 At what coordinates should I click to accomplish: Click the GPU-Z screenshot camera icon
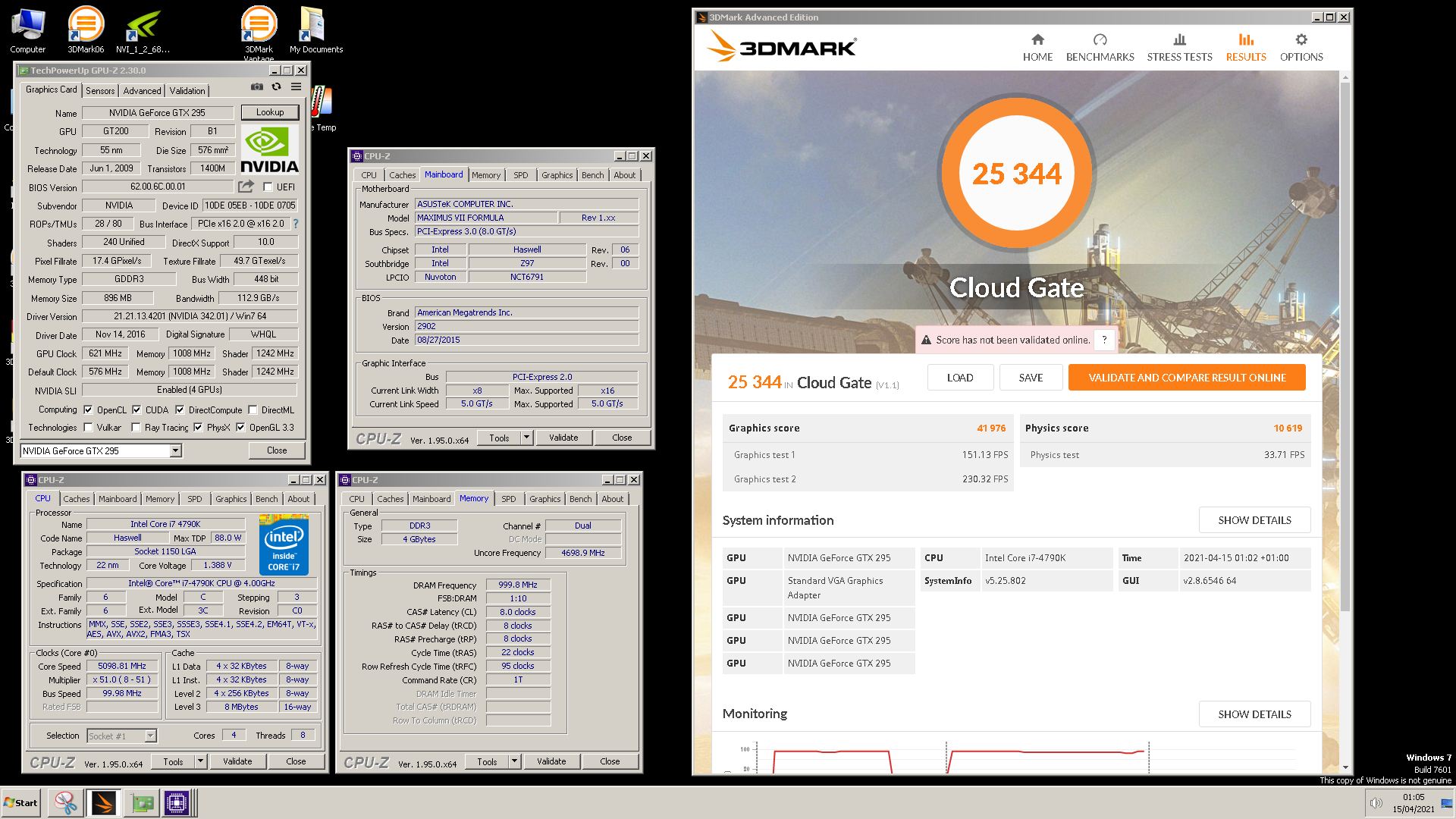(x=257, y=87)
